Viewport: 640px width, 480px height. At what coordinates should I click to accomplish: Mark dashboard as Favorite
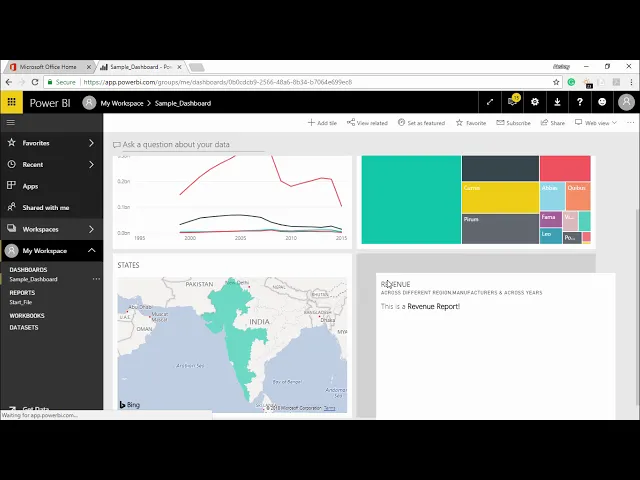coord(471,123)
